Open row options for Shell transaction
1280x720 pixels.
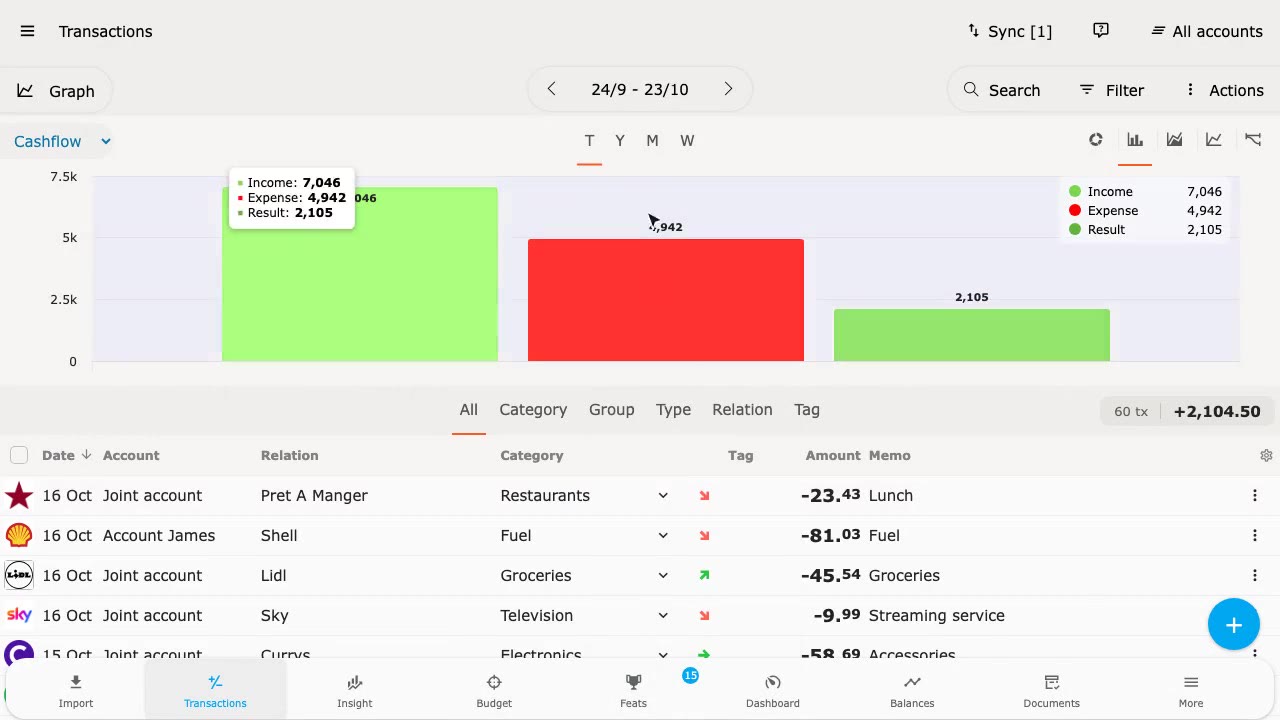tap(1254, 535)
